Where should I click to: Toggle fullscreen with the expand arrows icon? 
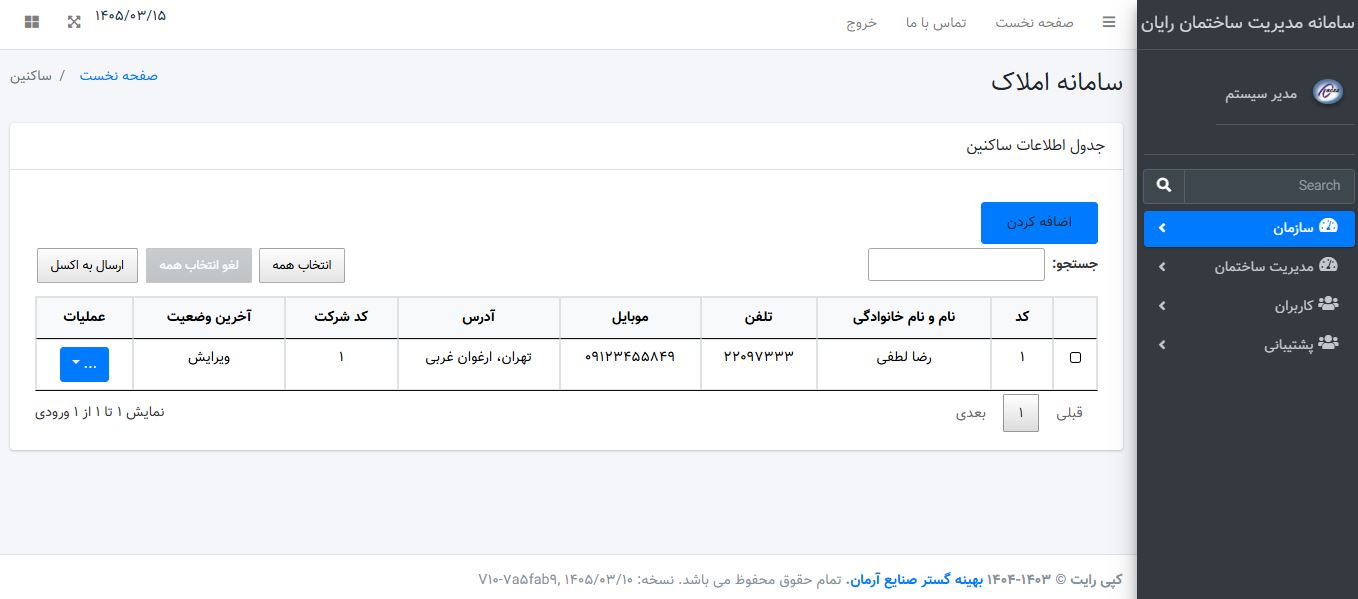pyautogui.click(x=73, y=22)
